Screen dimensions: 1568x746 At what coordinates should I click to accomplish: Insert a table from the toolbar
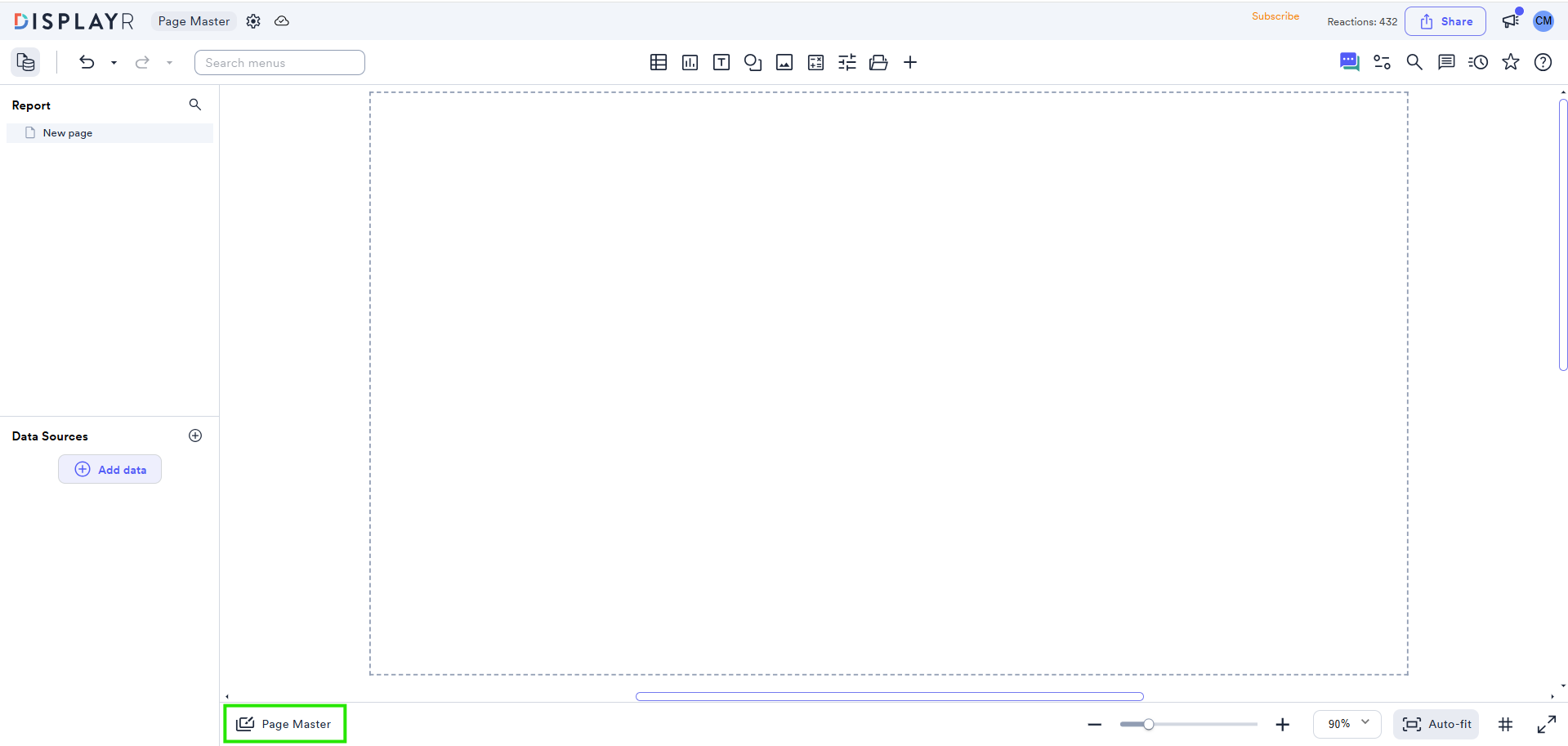coord(659,62)
